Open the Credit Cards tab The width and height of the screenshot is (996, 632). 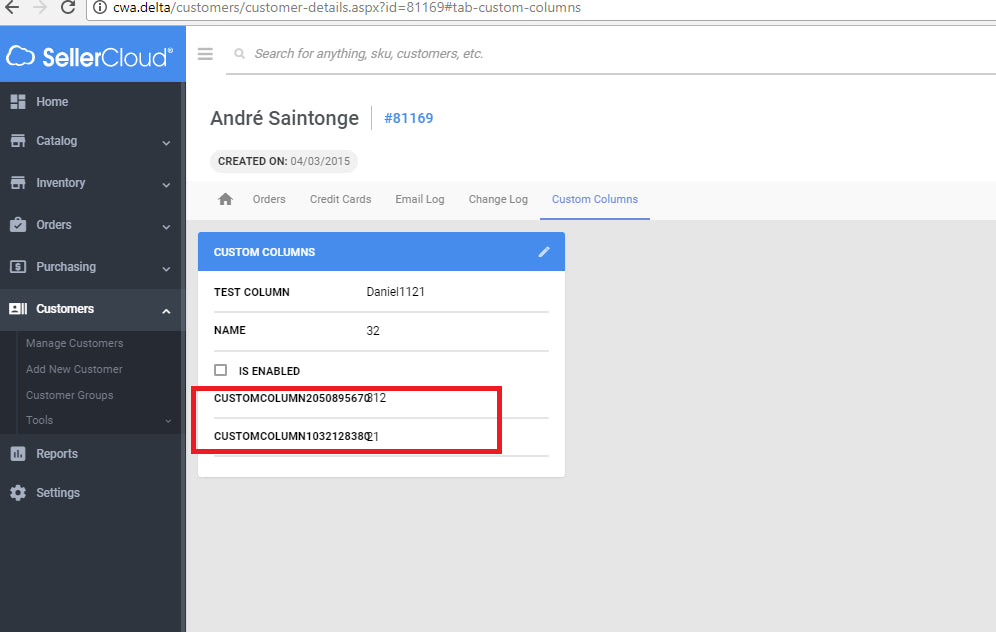[x=340, y=199]
